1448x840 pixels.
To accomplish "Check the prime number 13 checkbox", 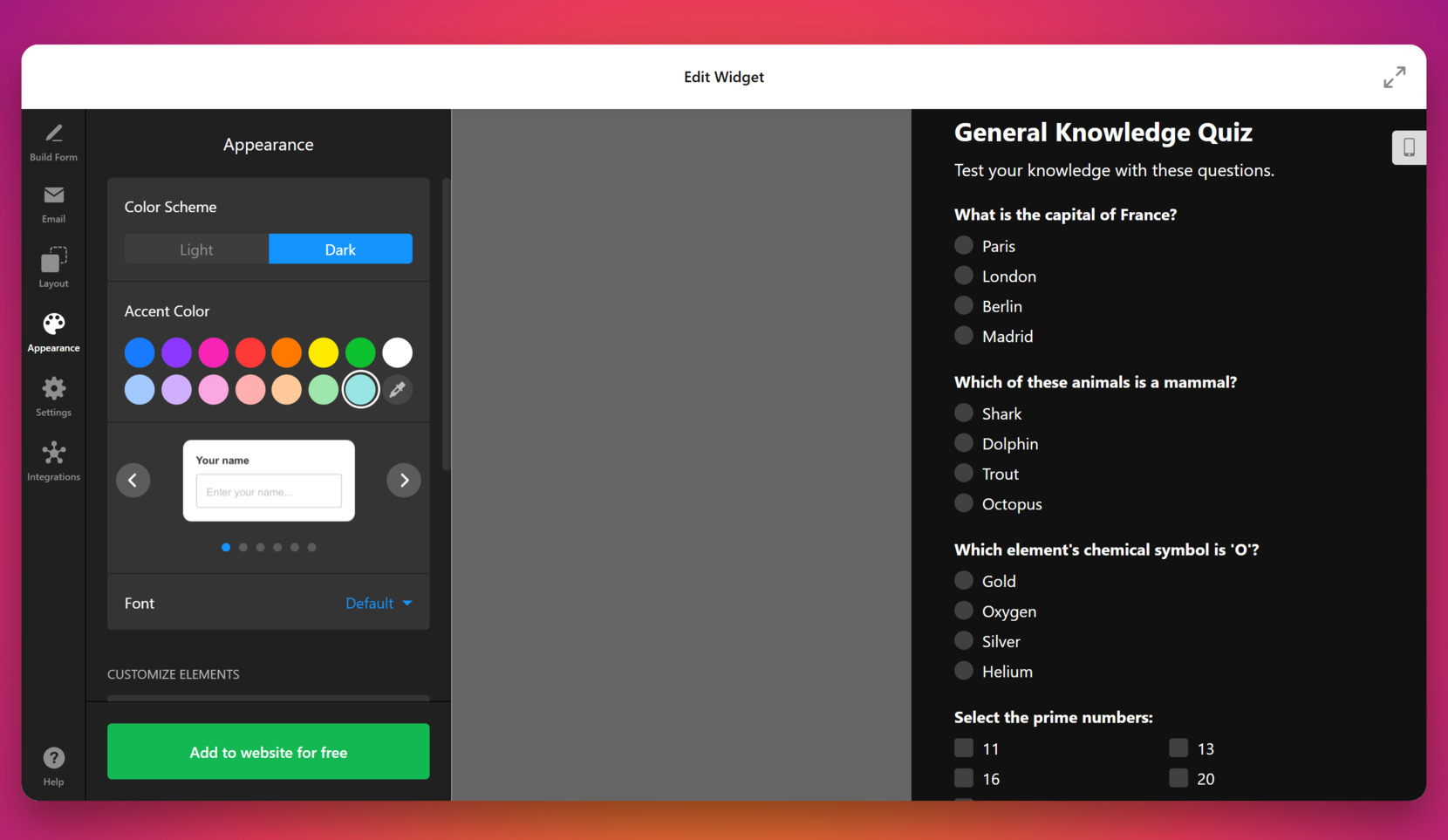I will click(1178, 747).
